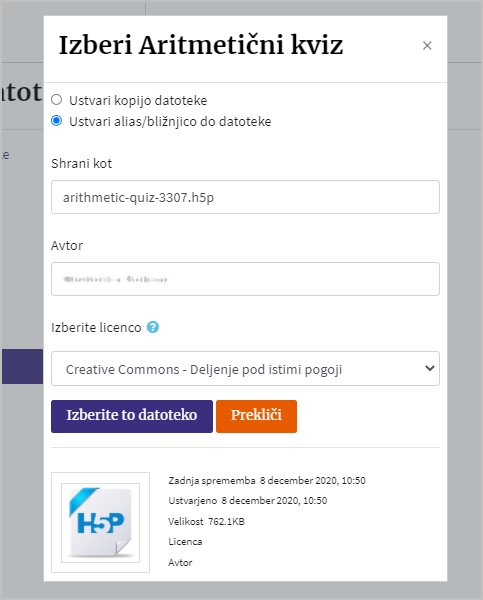This screenshot has width=483, height=600.
Task: Click the Ustvari kopijo datoteke label text
Action: (138, 101)
